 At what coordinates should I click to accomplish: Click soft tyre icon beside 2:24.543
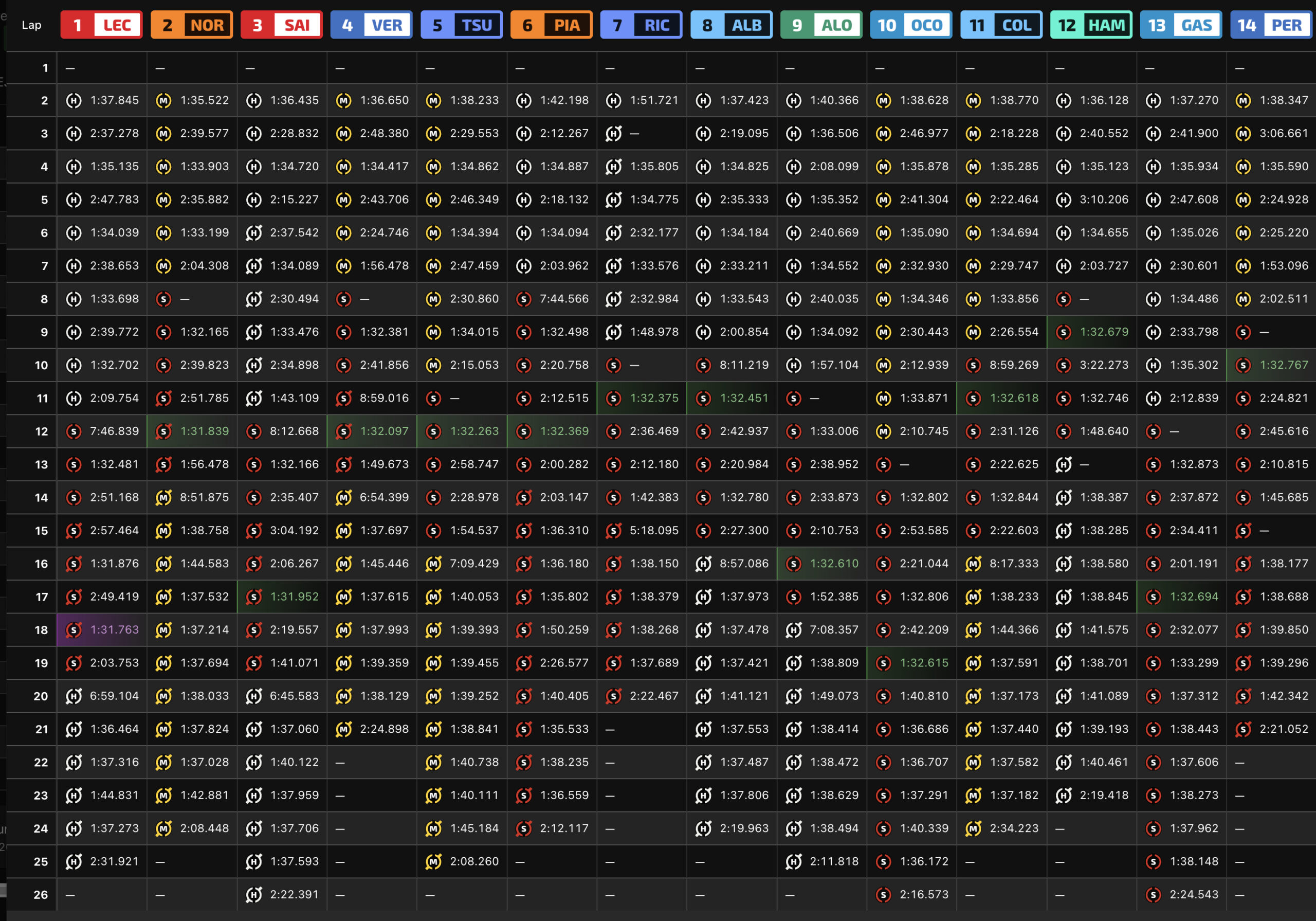1153,895
